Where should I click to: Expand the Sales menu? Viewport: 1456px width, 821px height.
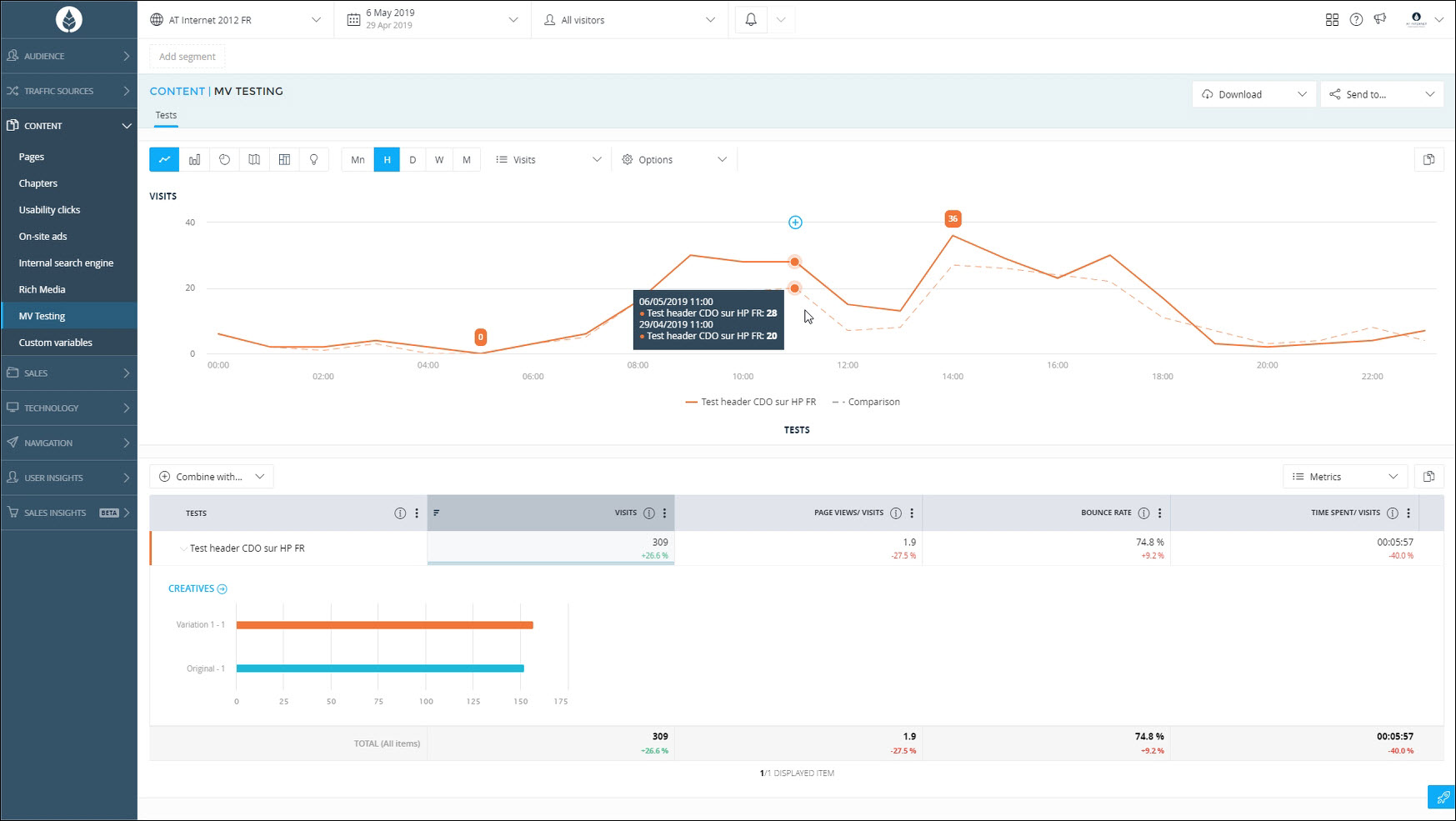point(69,373)
